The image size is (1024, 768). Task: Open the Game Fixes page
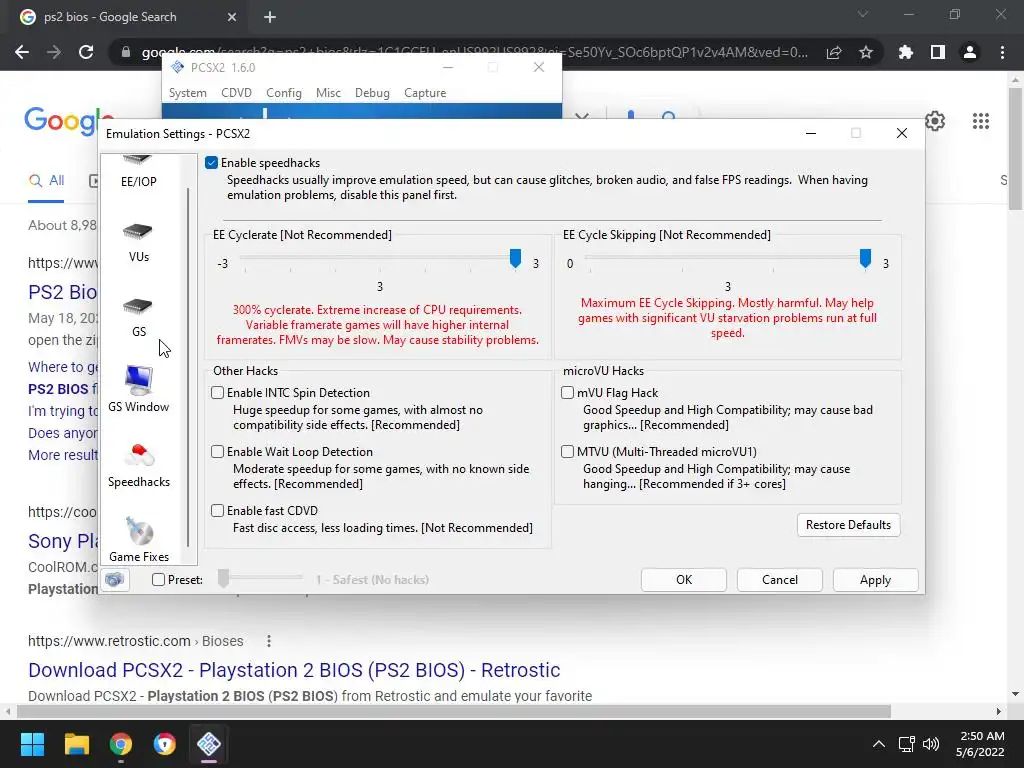click(x=138, y=541)
